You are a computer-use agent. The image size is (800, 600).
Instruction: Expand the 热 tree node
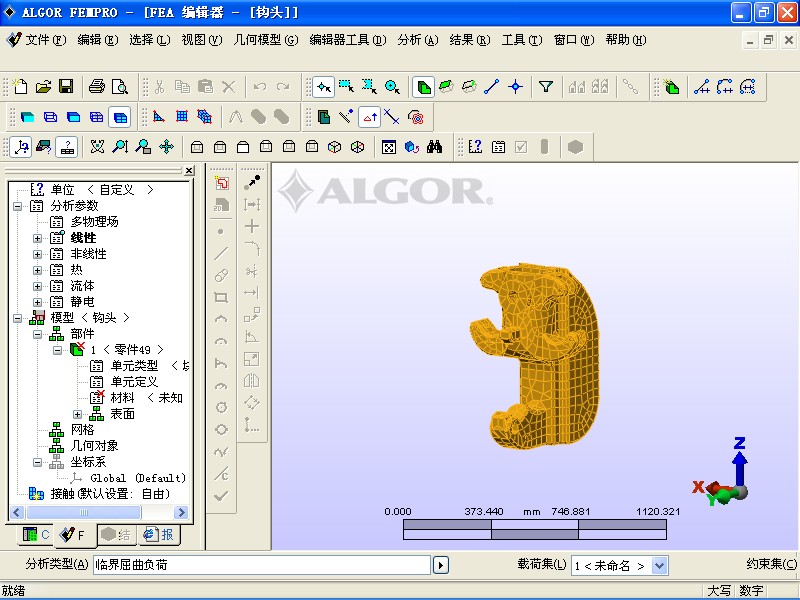pos(37,270)
